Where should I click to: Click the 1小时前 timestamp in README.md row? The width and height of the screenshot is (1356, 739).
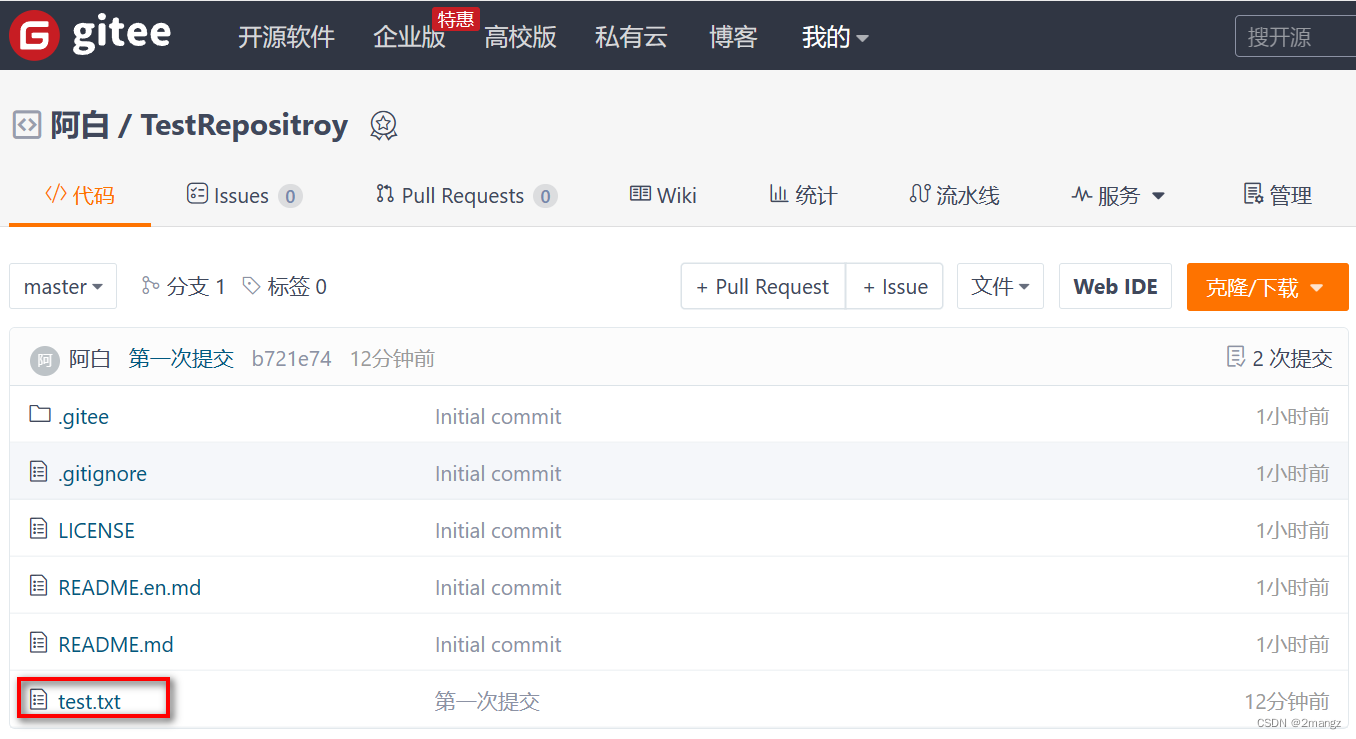pyautogui.click(x=1293, y=645)
